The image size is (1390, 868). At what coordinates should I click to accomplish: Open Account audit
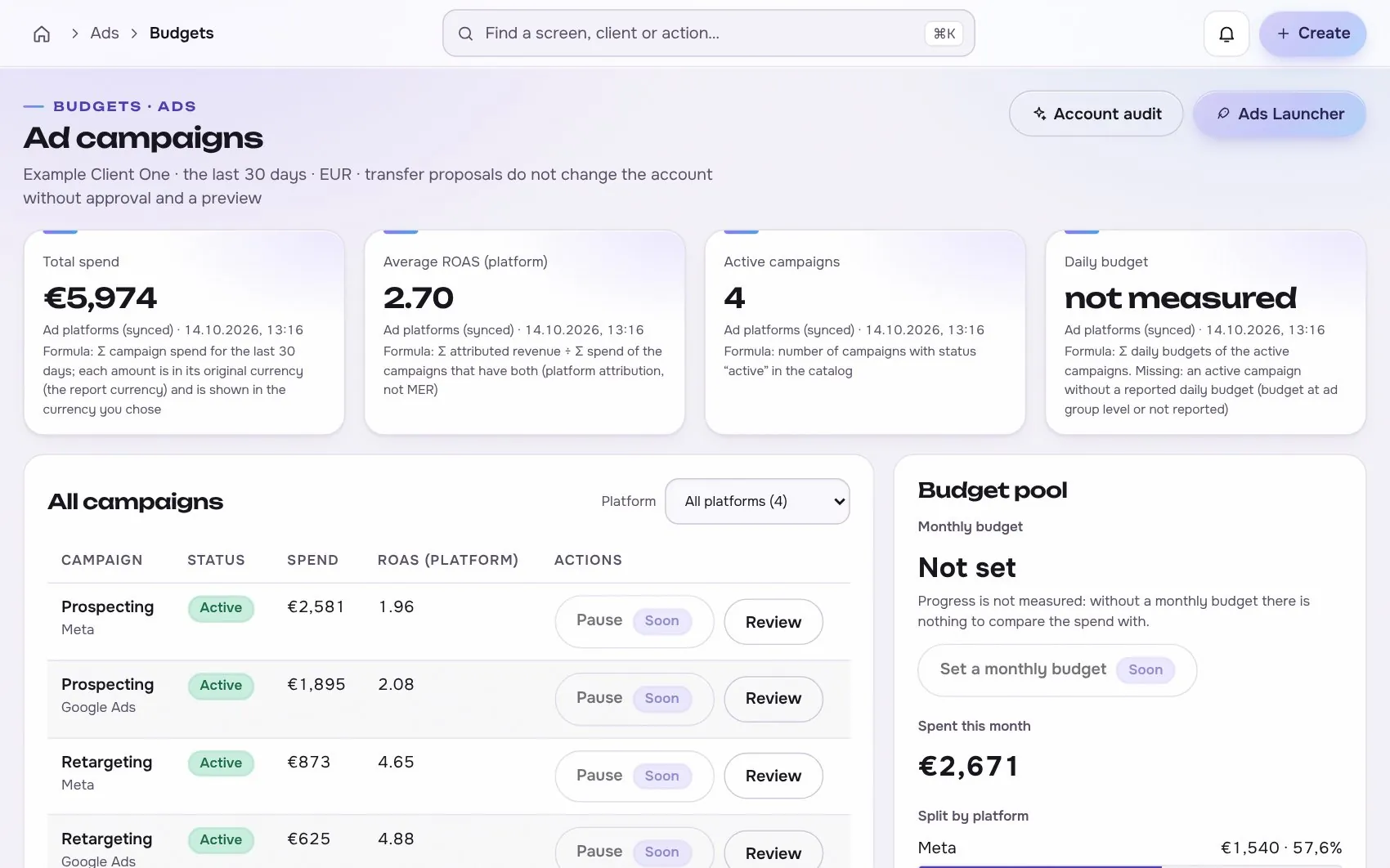pos(1096,114)
